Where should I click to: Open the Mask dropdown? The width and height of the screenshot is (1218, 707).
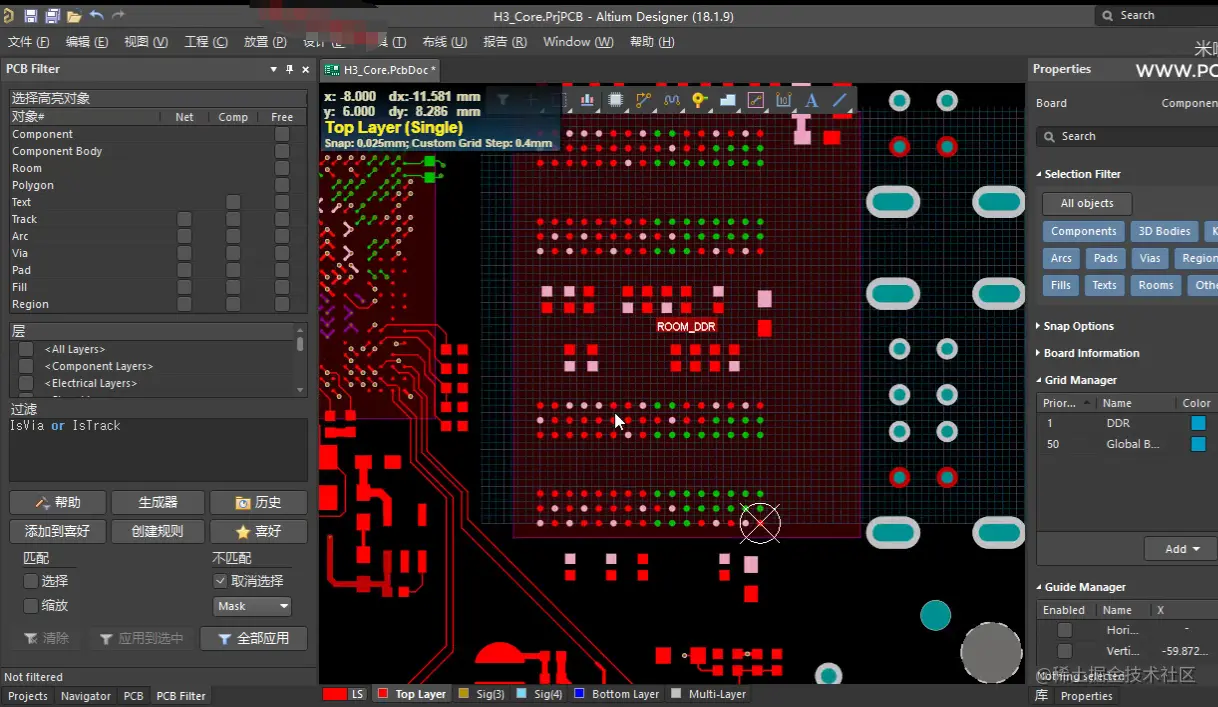(x=252, y=606)
